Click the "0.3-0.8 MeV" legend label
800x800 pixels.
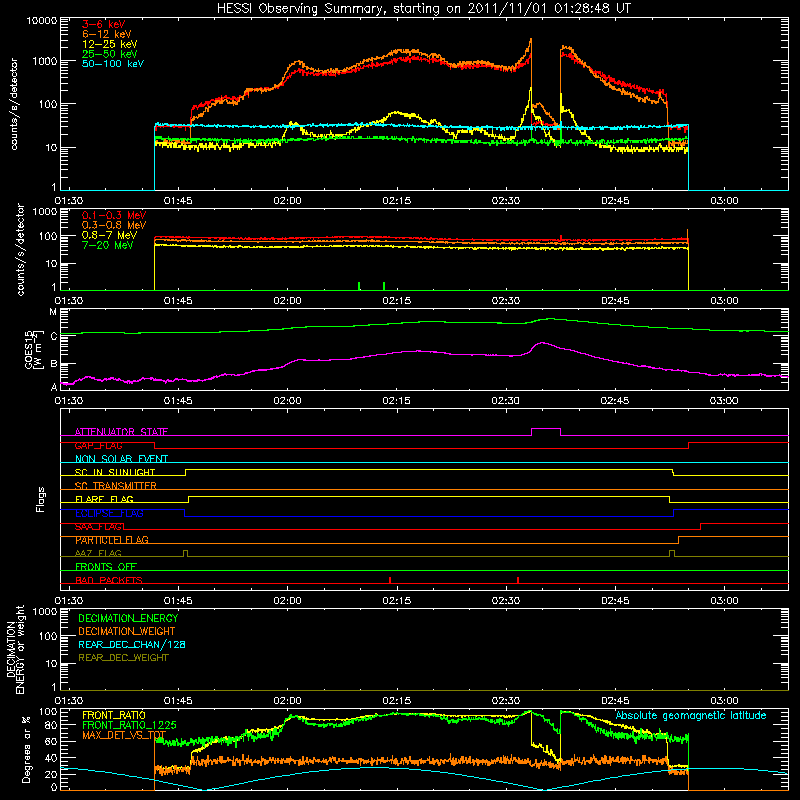pos(114,225)
